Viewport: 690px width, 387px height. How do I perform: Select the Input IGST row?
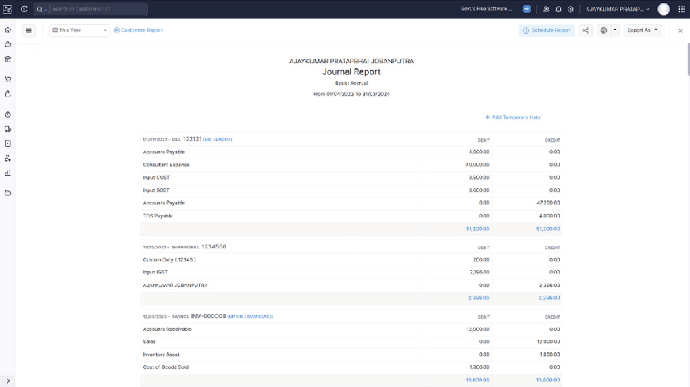click(x=351, y=273)
